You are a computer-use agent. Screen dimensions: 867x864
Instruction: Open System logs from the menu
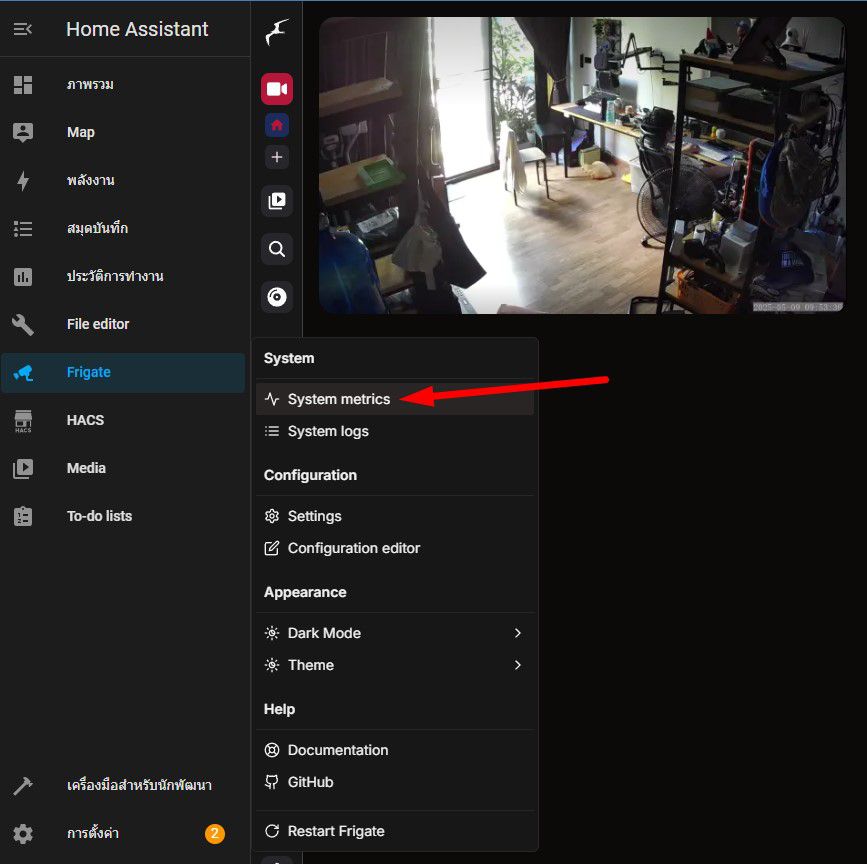(327, 431)
